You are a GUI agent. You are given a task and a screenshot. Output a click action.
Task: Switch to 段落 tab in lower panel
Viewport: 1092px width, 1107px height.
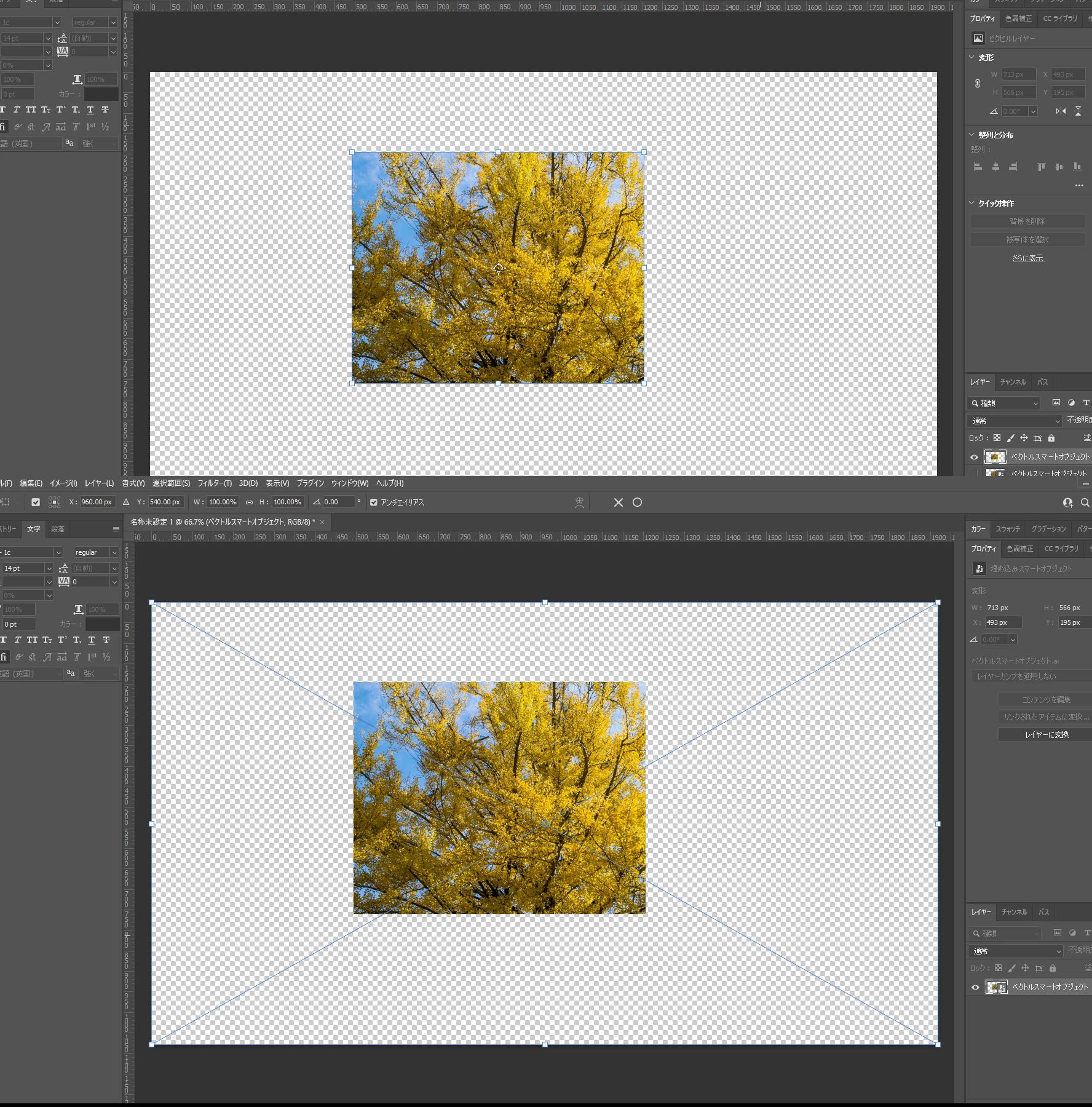tap(58, 529)
